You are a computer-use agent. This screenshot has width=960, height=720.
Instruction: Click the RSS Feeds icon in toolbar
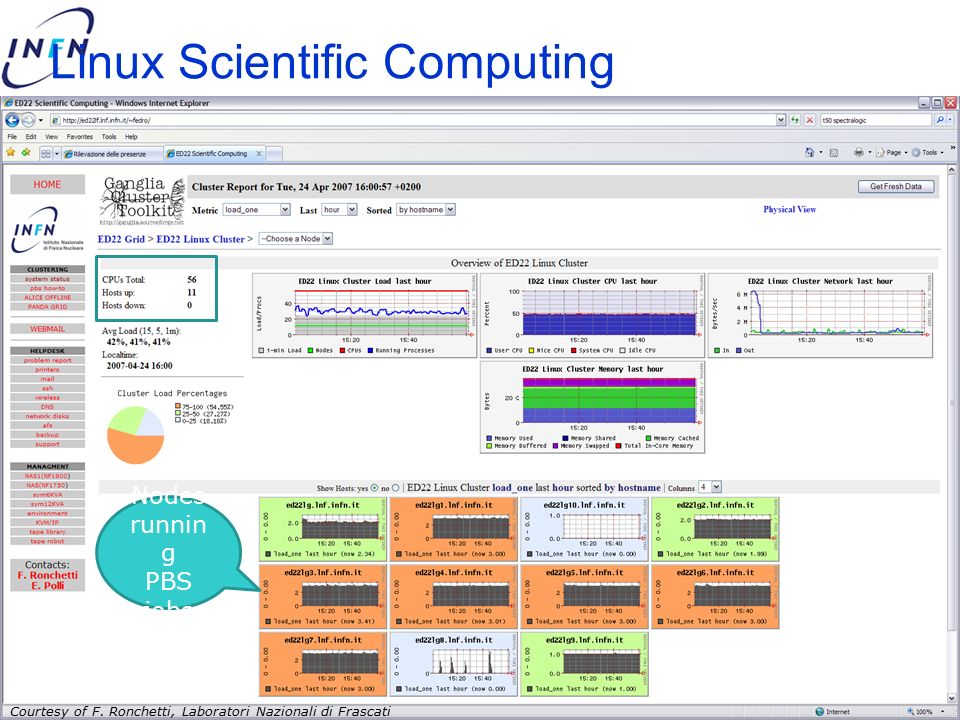(833, 152)
